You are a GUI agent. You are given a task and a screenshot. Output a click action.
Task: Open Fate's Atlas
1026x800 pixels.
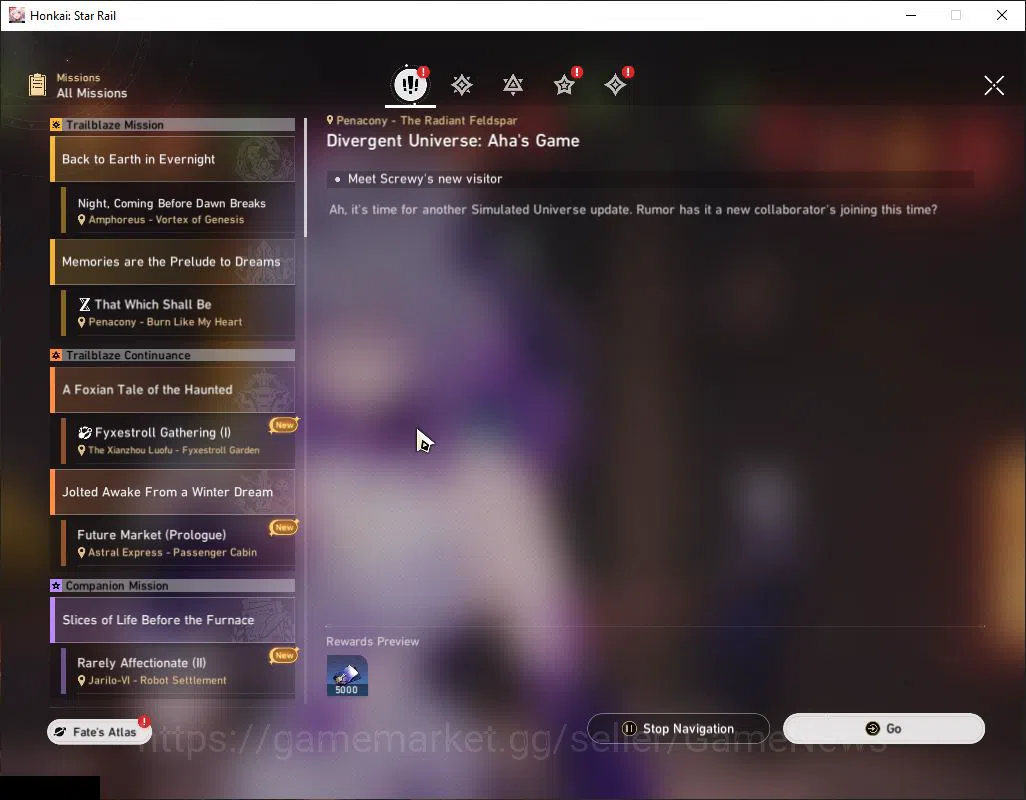[x=99, y=732]
